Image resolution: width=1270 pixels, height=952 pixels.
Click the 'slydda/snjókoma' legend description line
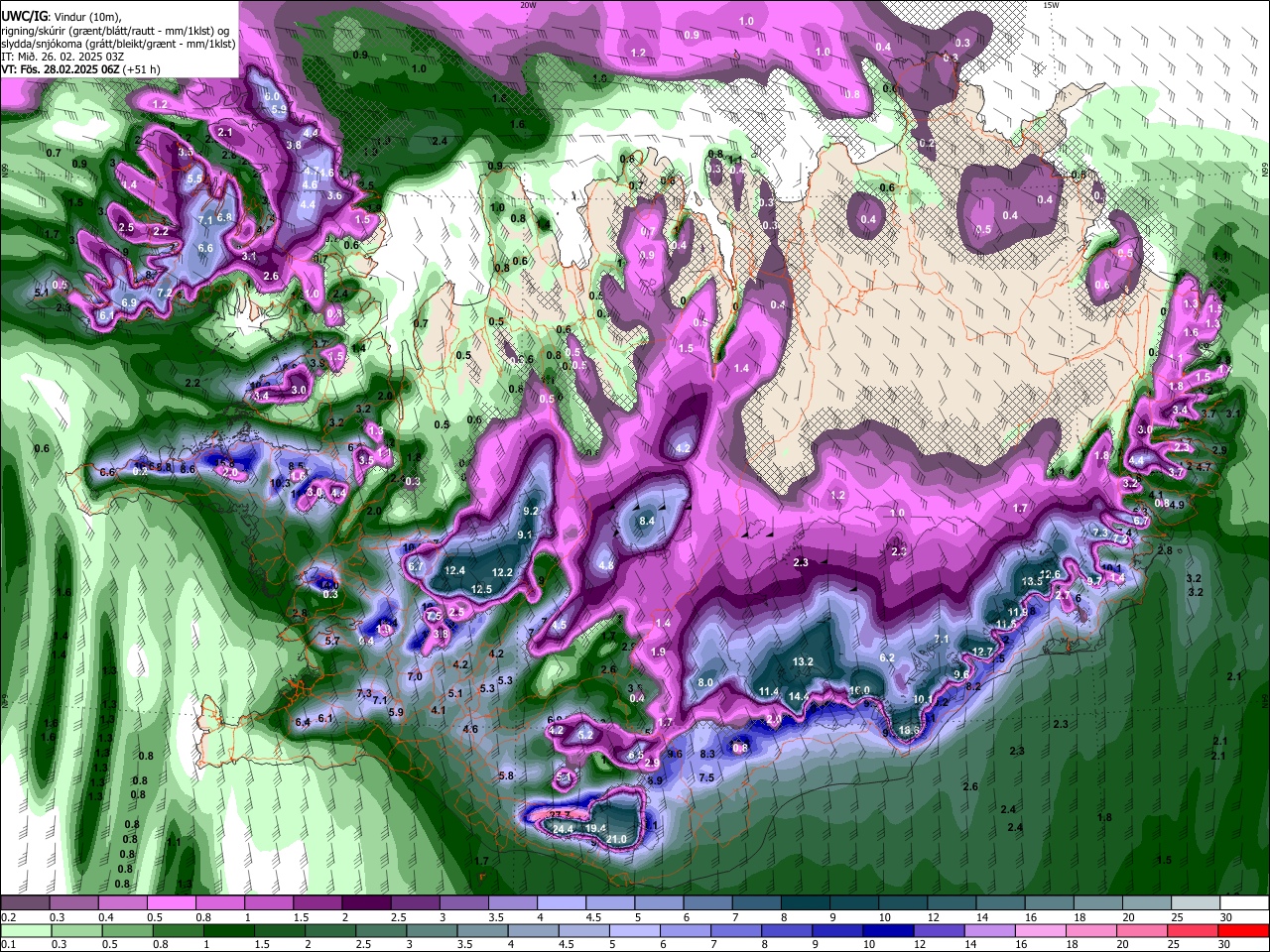(118, 44)
